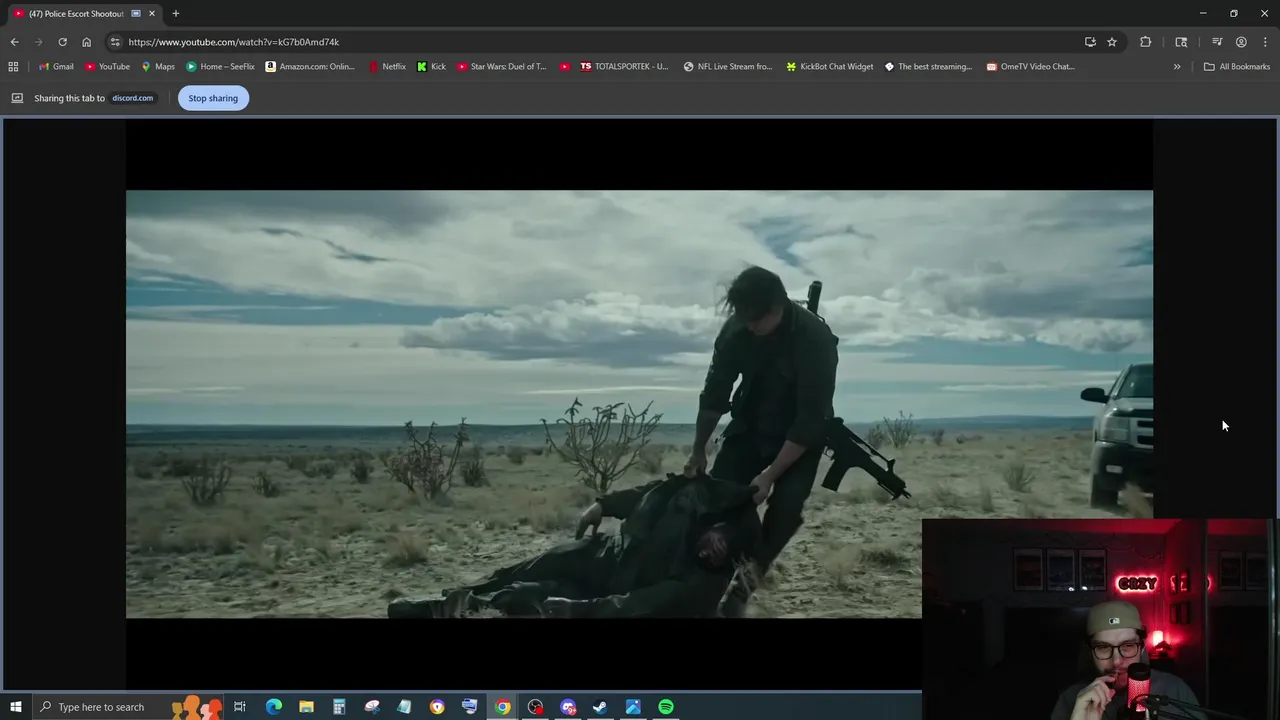Click the discord.com sharing label
Image resolution: width=1280 pixels, height=720 pixels.
click(132, 98)
